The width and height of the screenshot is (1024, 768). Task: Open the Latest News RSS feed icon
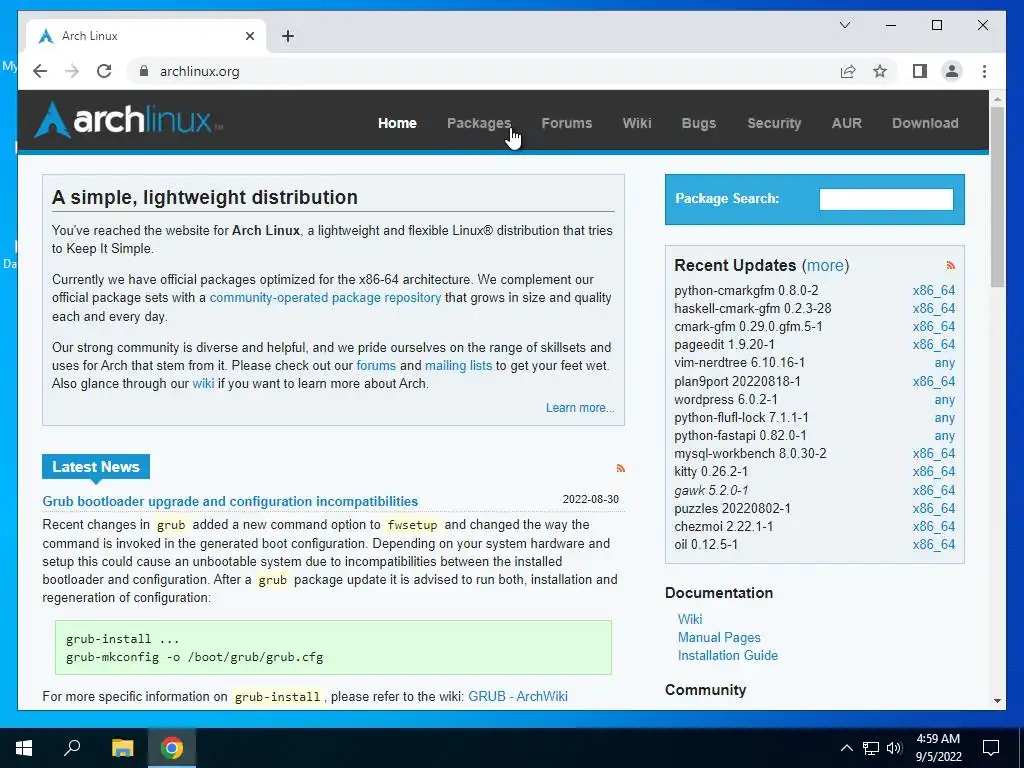pos(620,468)
